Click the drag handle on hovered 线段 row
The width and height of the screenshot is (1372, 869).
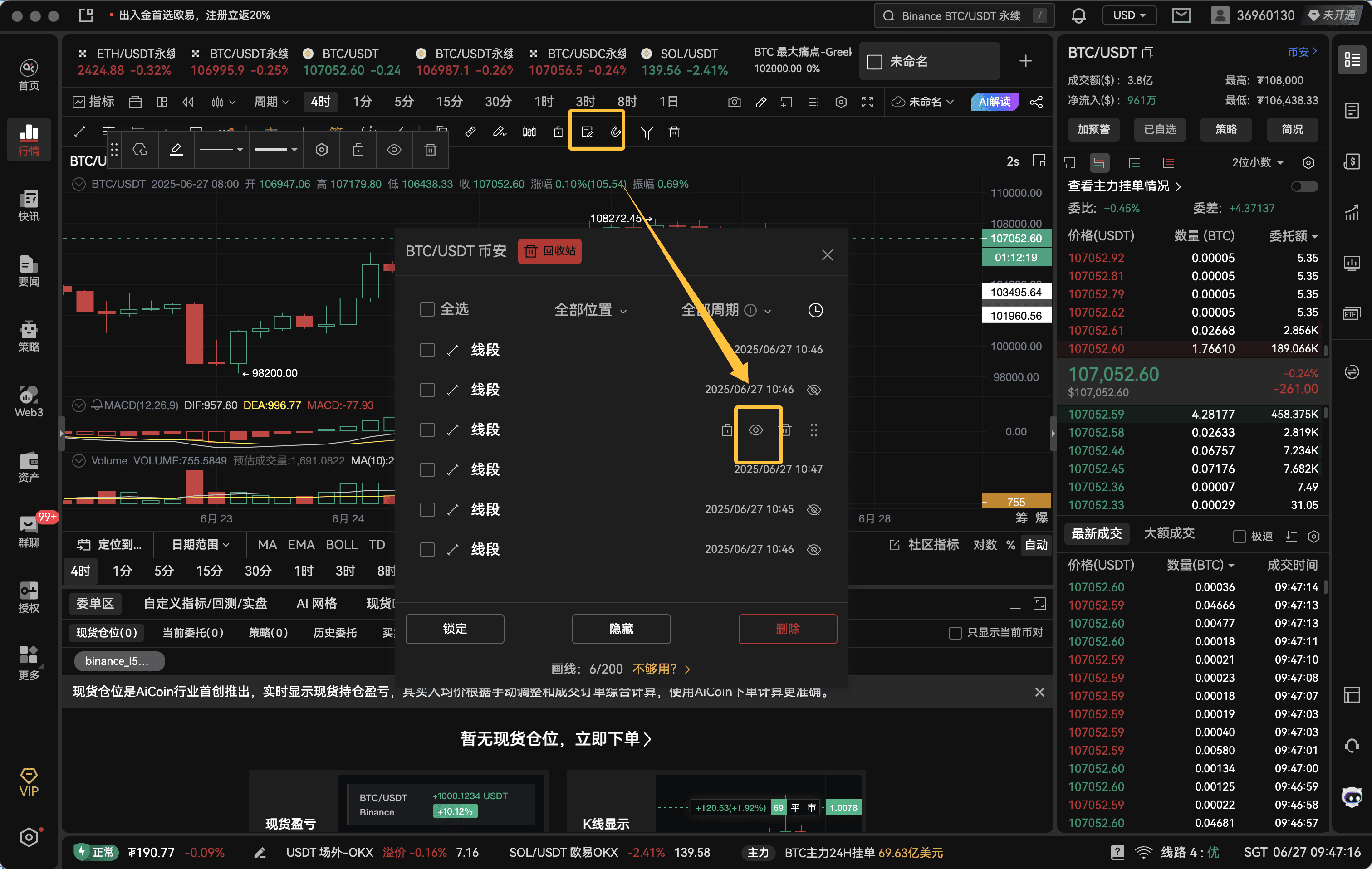point(814,430)
